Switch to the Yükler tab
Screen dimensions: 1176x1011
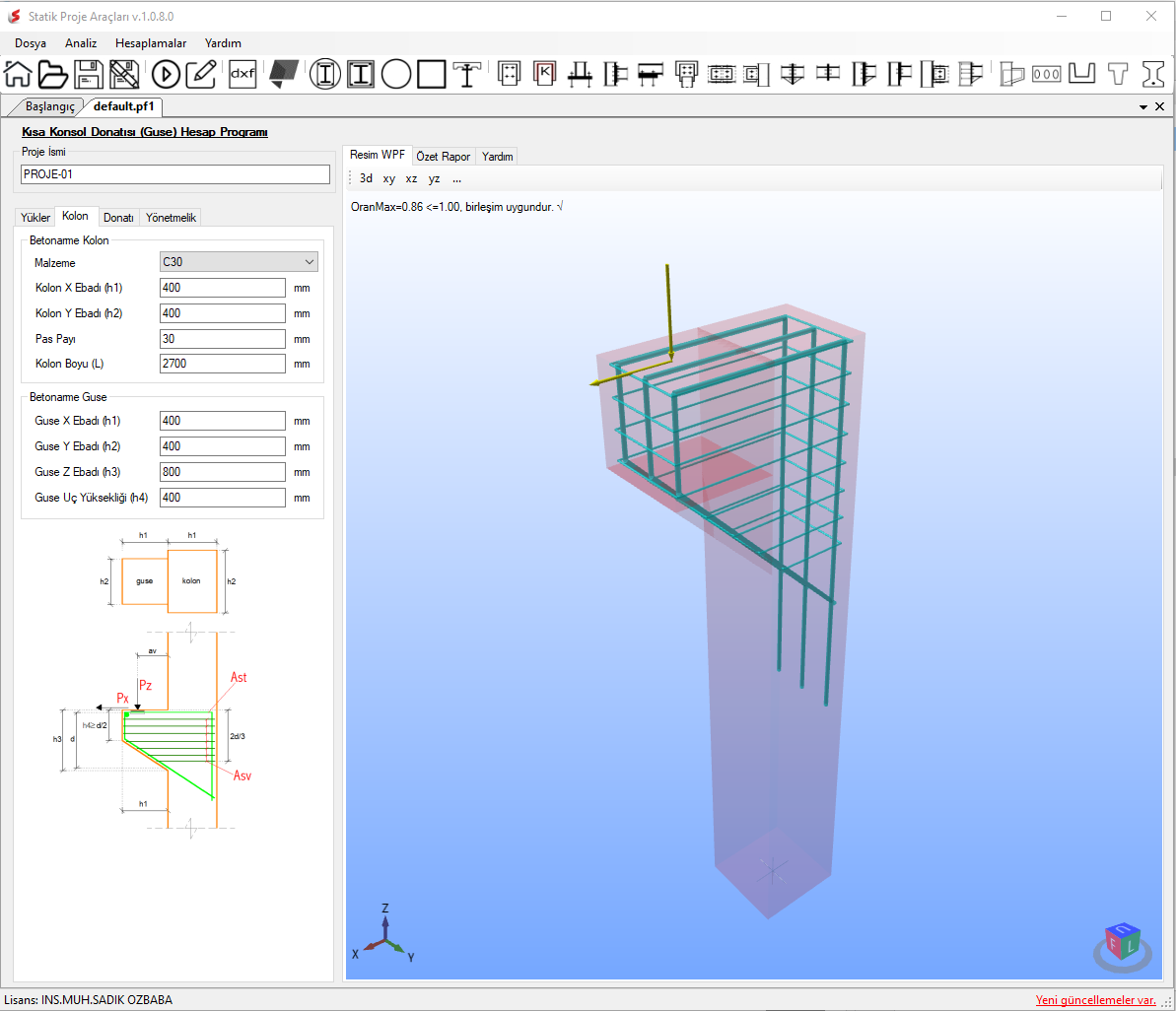coord(35,218)
